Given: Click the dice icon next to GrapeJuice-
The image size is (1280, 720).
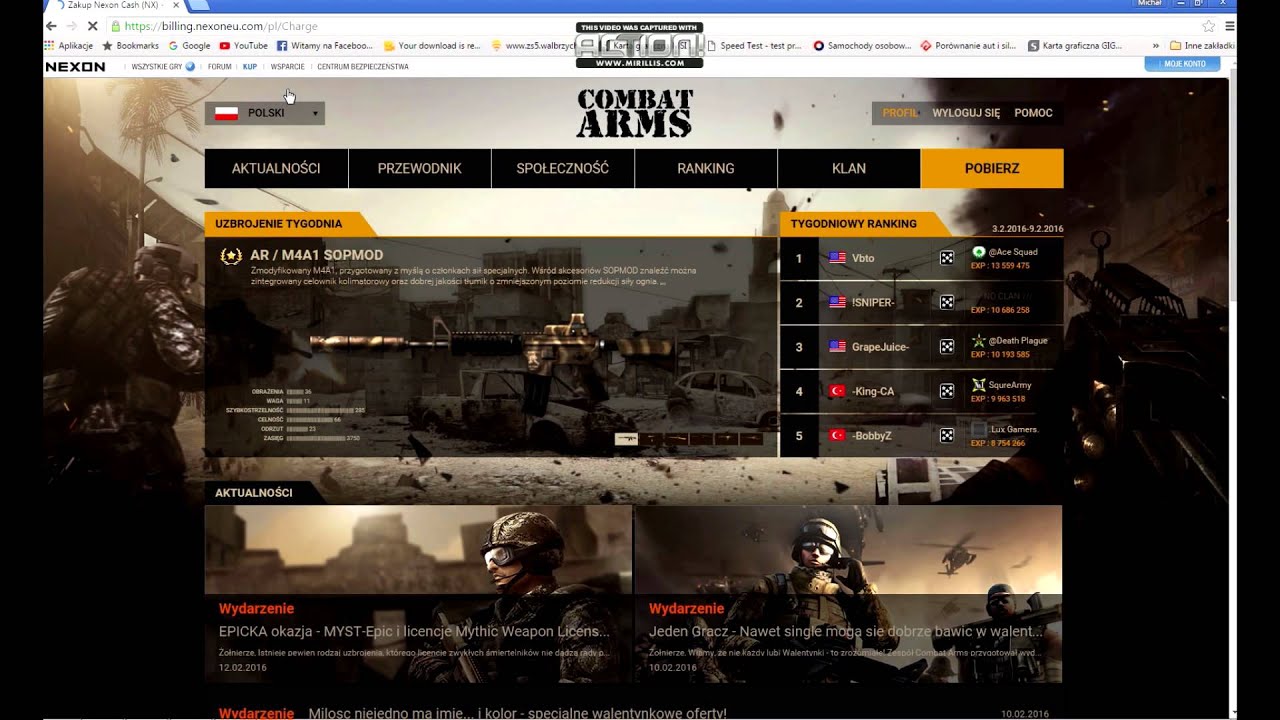Looking at the screenshot, I should pyautogui.click(x=946, y=346).
